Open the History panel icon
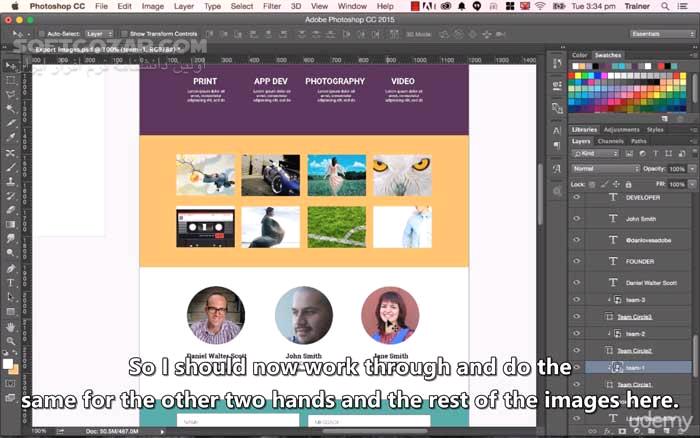 [x=557, y=63]
